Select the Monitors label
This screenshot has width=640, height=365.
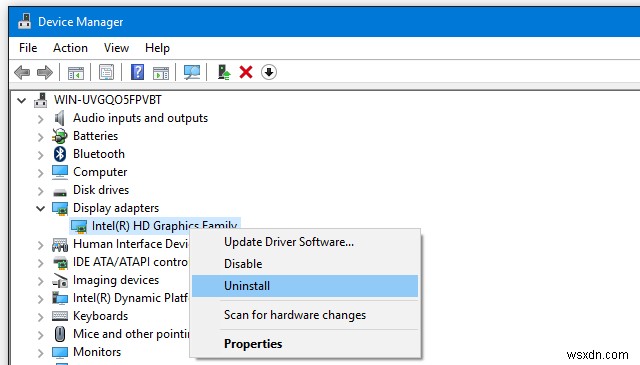click(97, 352)
